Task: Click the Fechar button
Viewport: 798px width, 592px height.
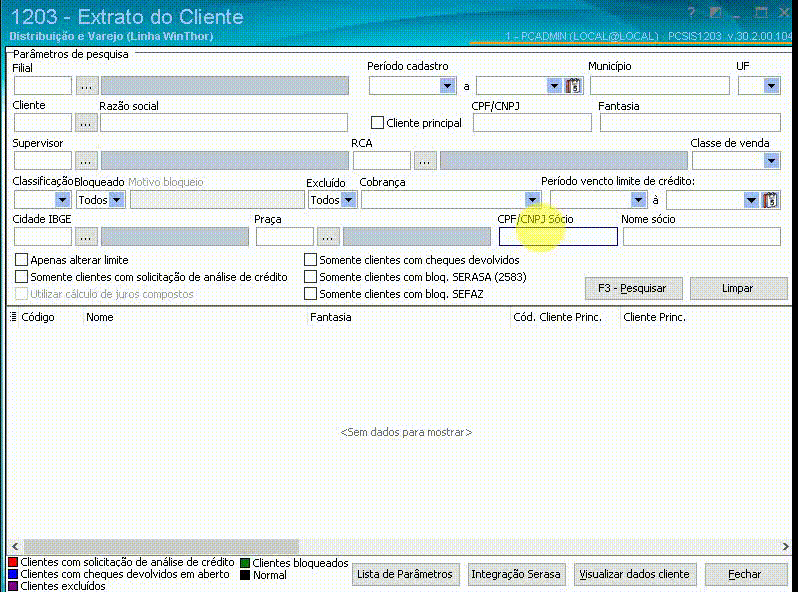Action: tap(746, 574)
